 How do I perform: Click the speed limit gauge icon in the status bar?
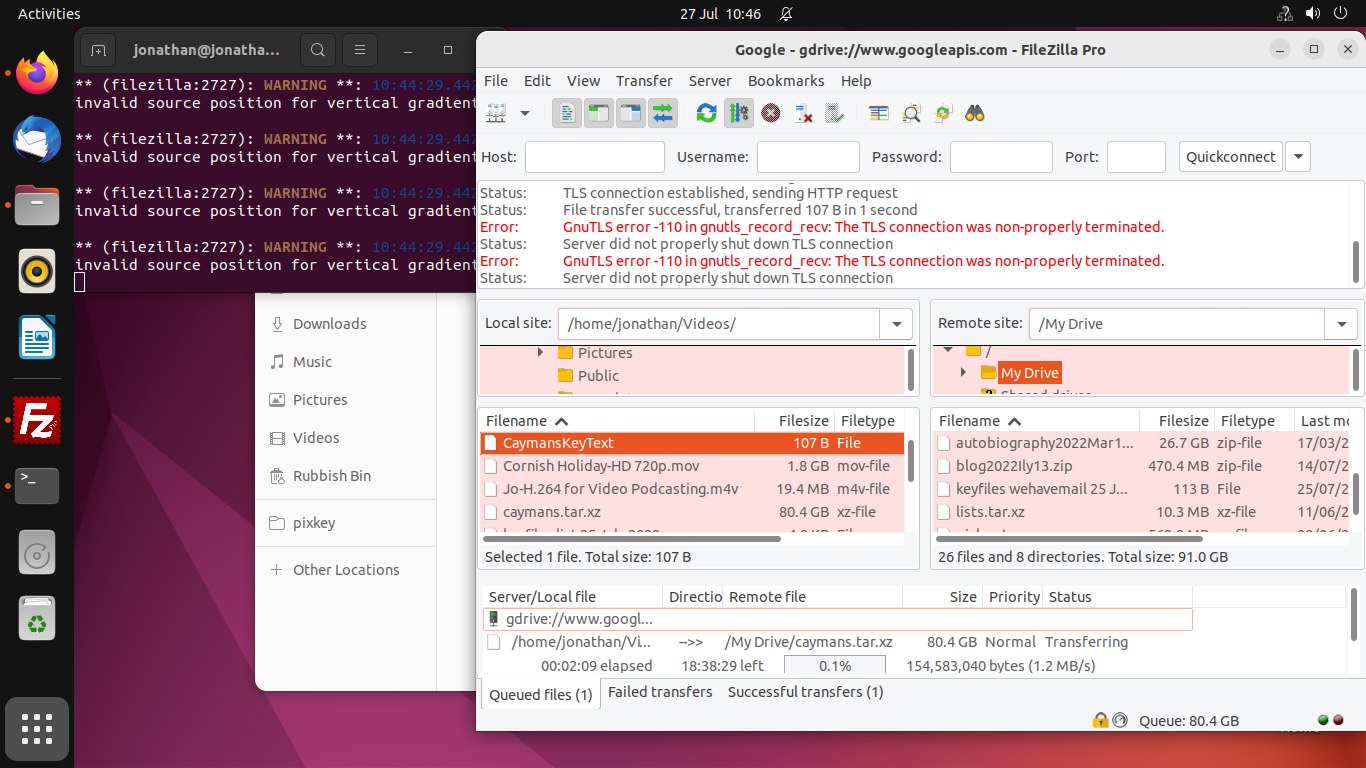coord(1120,720)
